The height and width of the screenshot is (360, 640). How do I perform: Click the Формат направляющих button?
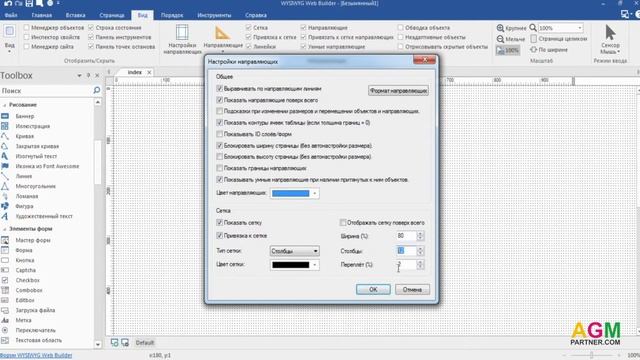pyautogui.click(x=398, y=91)
